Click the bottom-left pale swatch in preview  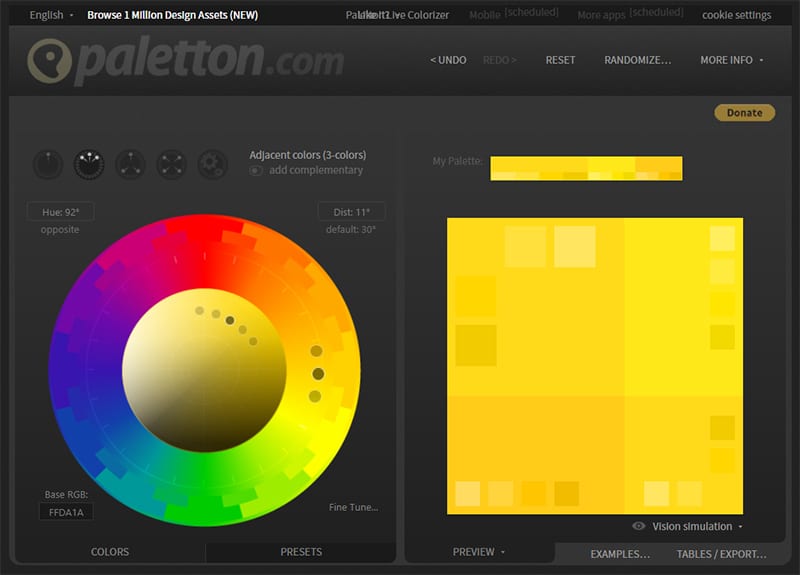click(467, 493)
